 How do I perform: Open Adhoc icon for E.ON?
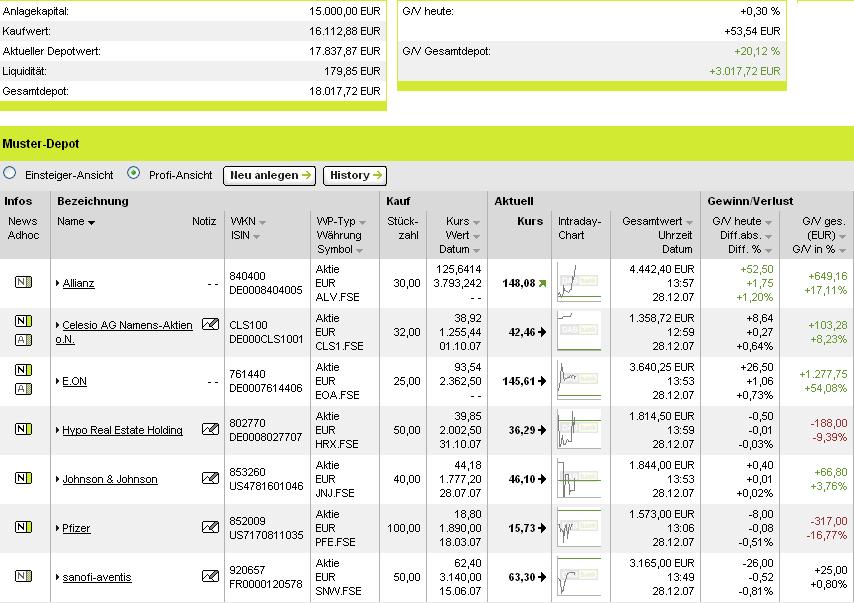click(23, 389)
